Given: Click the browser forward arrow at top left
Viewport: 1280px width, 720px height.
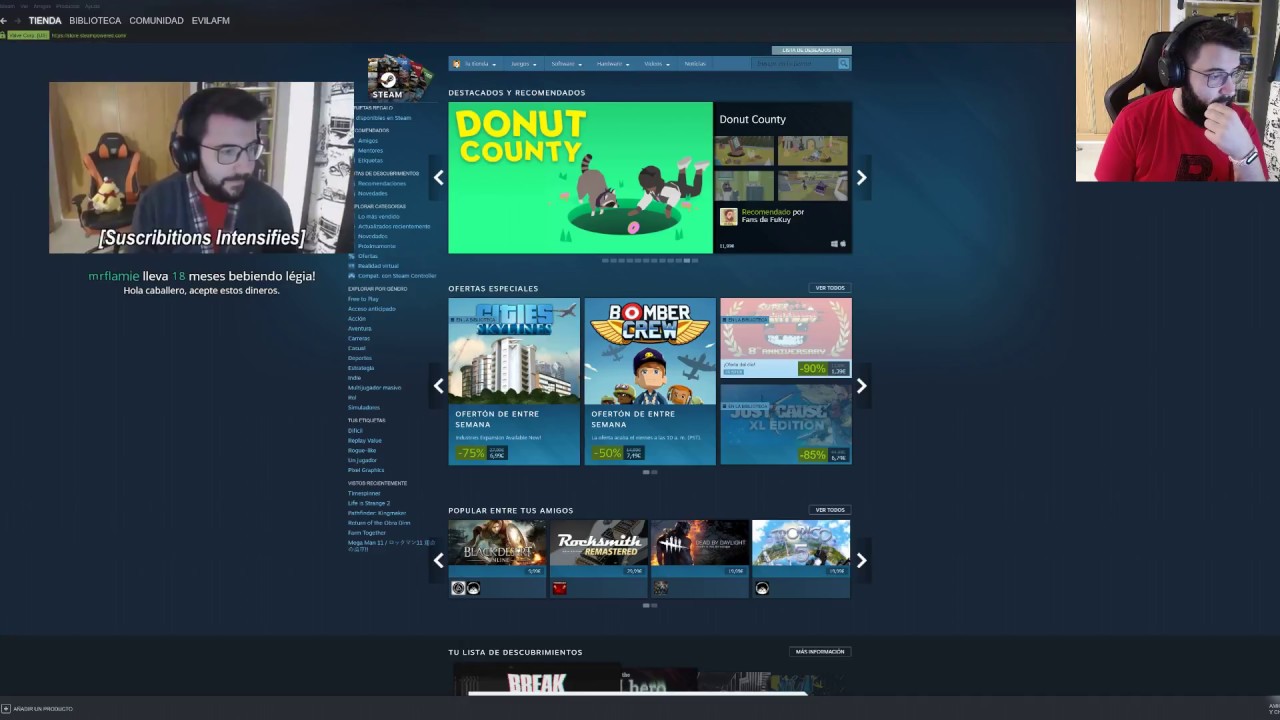Looking at the screenshot, I should click(x=17, y=20).
